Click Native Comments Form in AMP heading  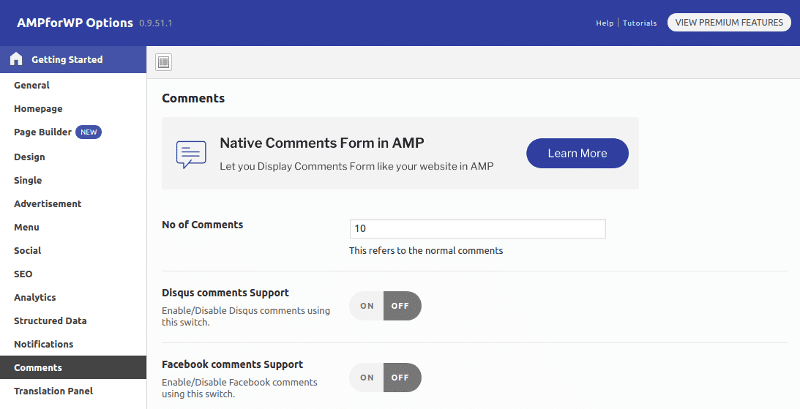(x=322, y=143)
